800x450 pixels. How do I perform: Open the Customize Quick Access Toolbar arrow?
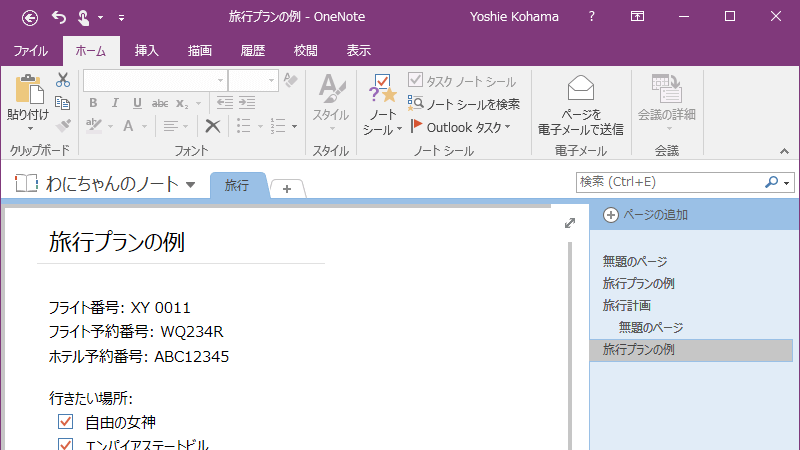(121, 18)
